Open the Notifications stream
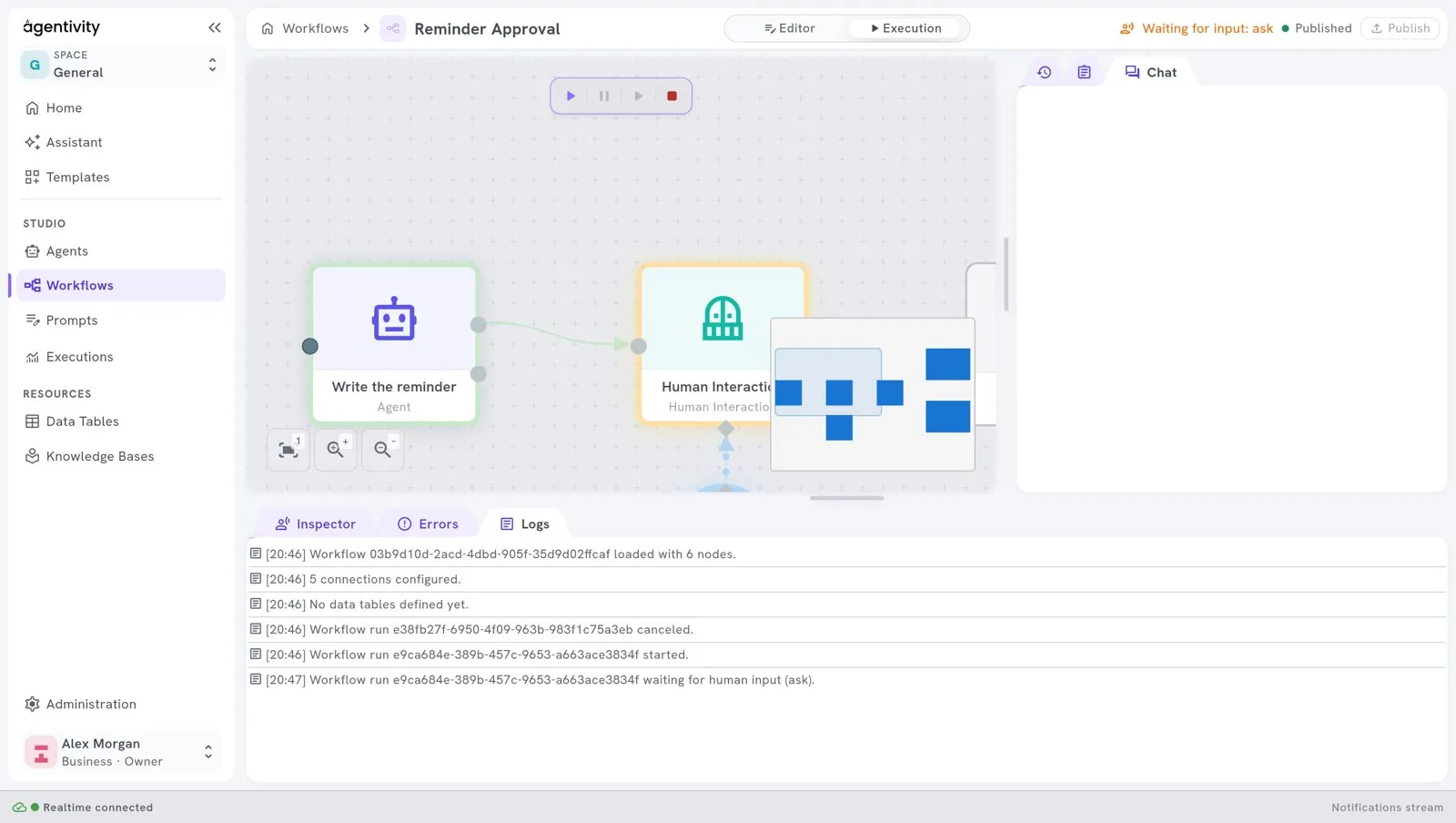 [x=1387, y=808]
